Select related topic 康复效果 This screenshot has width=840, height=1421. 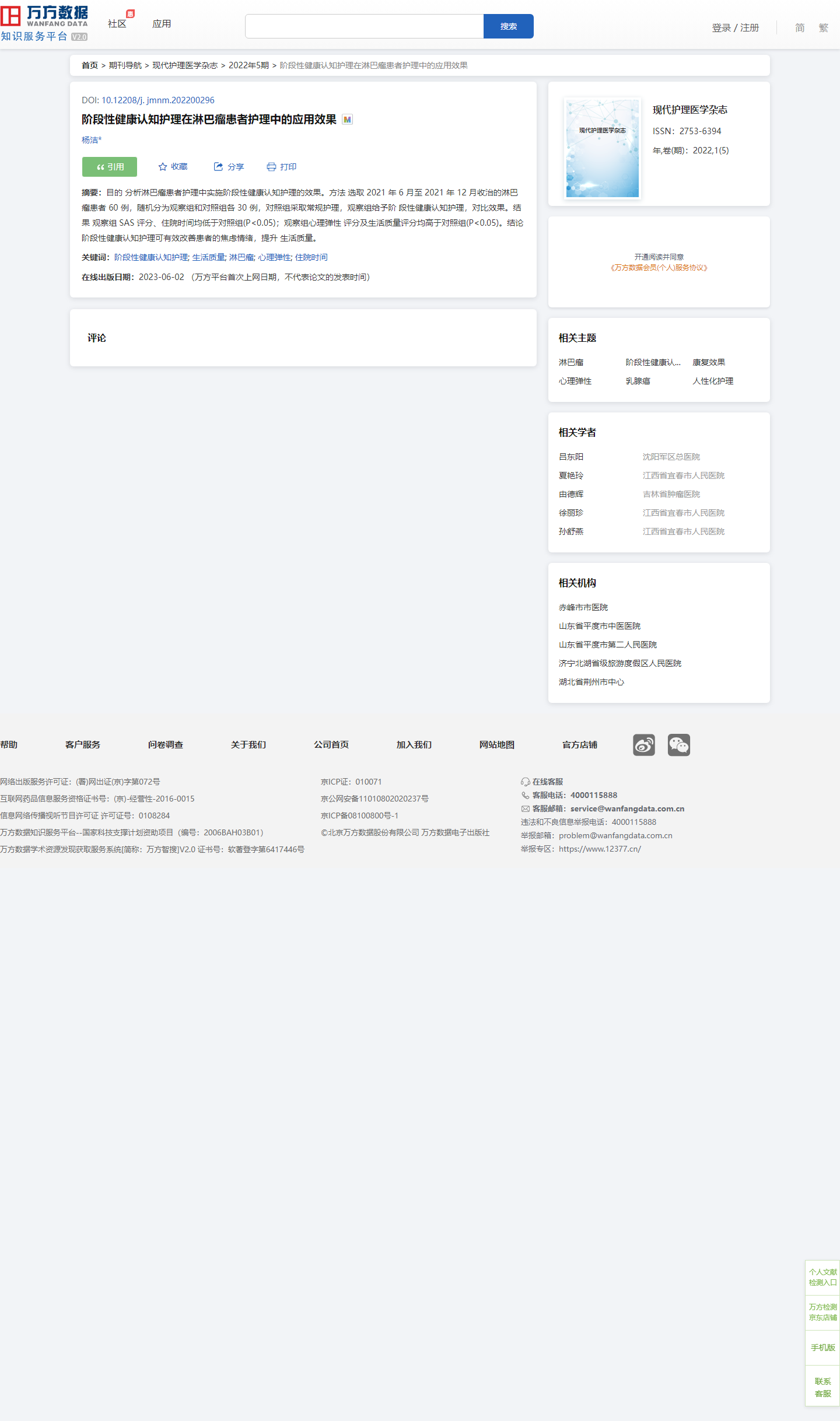tap(709, 362)
